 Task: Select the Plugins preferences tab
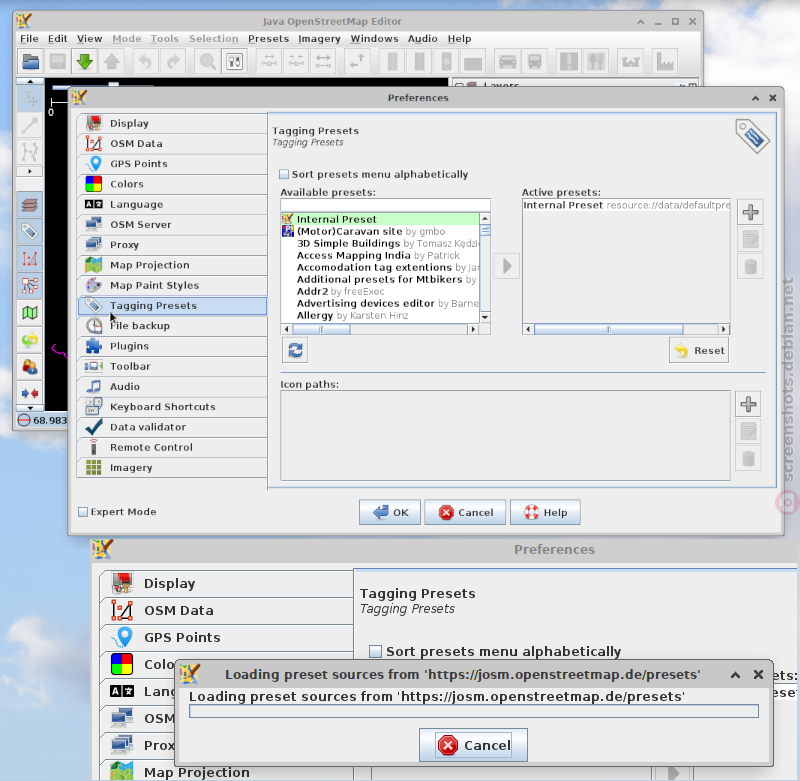click(172, 346)
